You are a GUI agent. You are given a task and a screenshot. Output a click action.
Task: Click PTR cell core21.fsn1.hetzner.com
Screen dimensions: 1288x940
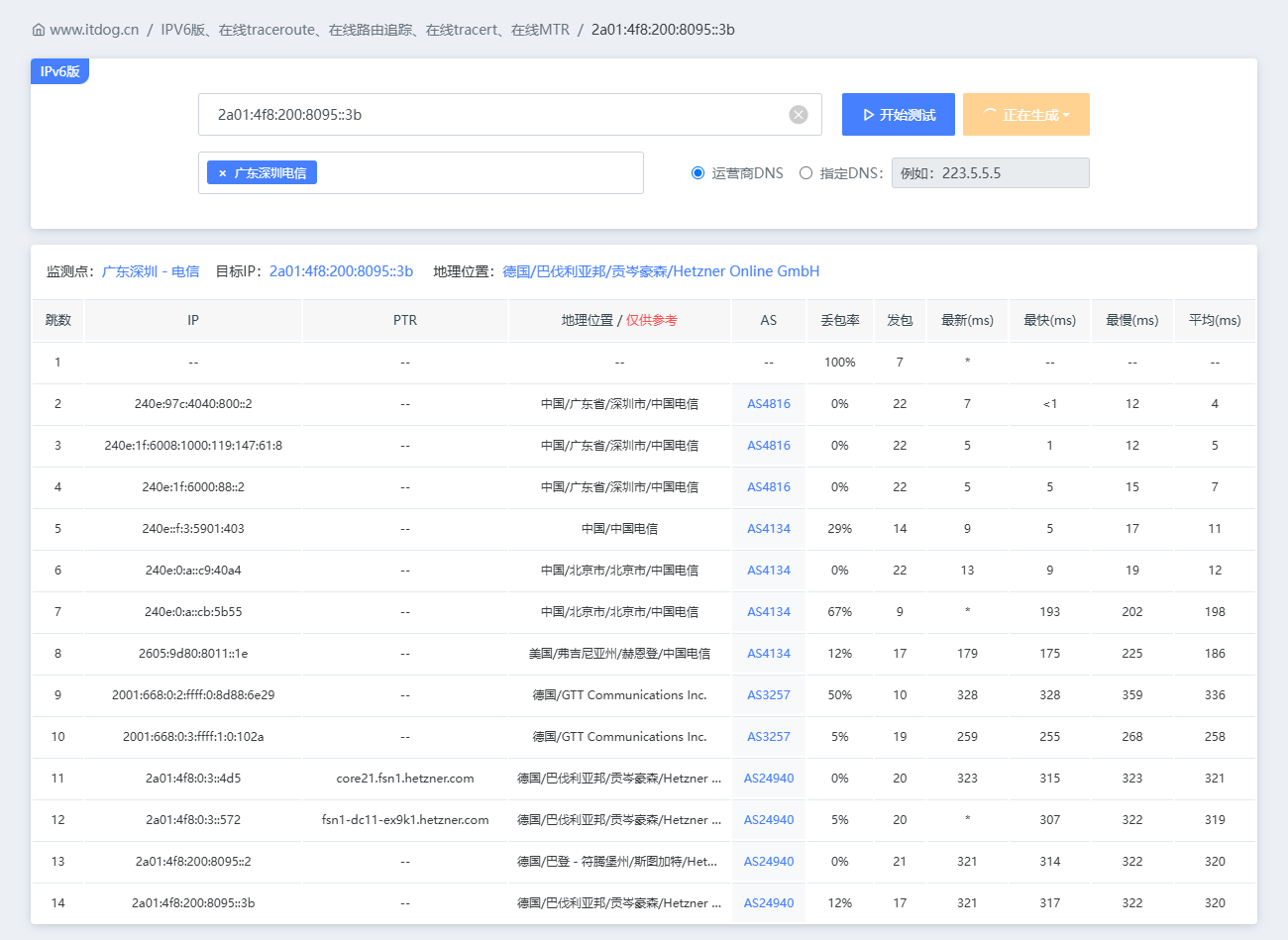point(405,779)
